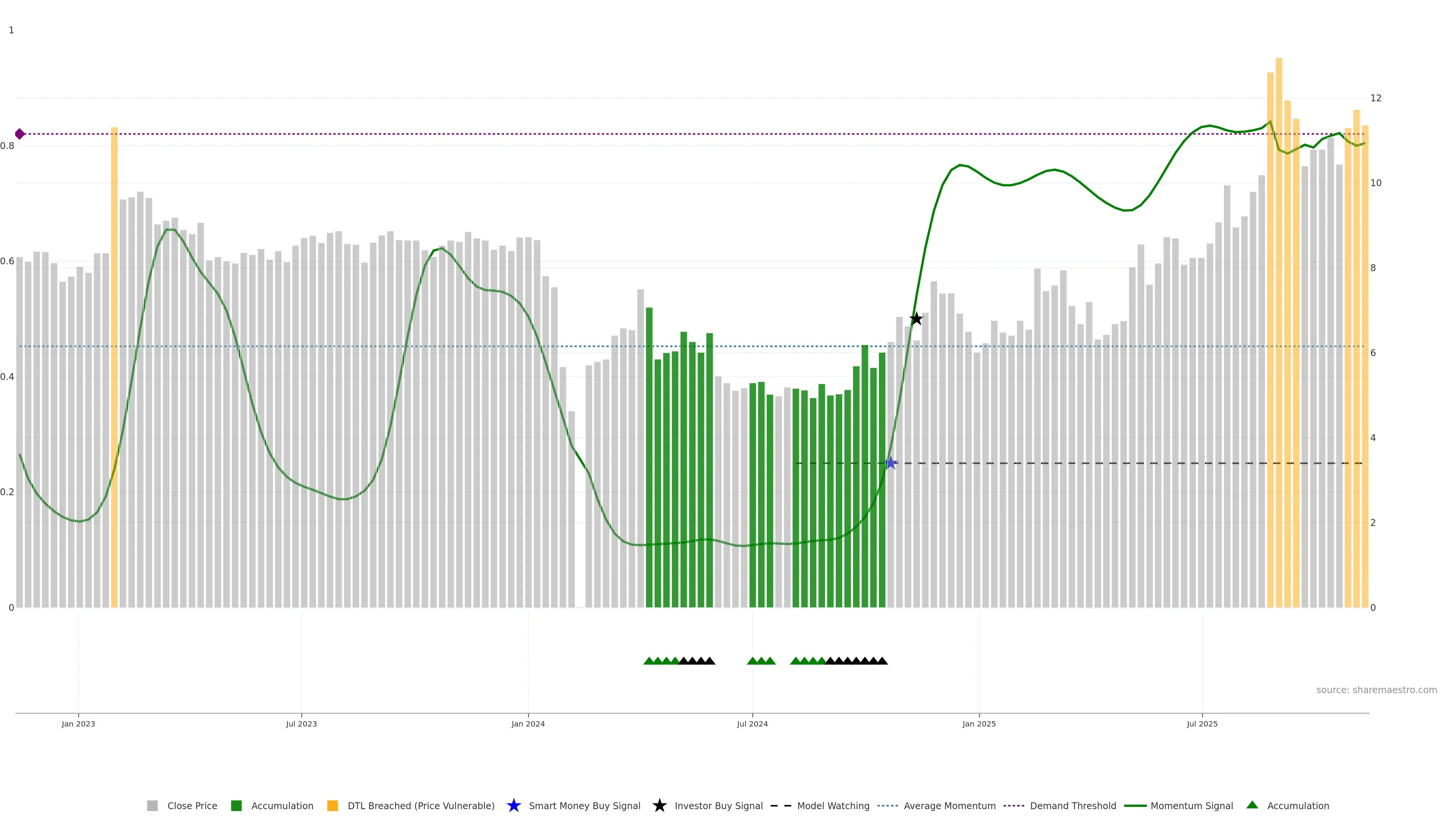1456x819 pixels.
Task: Click the purple diamond Demand Threshold marker
Action: pos(20,134)
